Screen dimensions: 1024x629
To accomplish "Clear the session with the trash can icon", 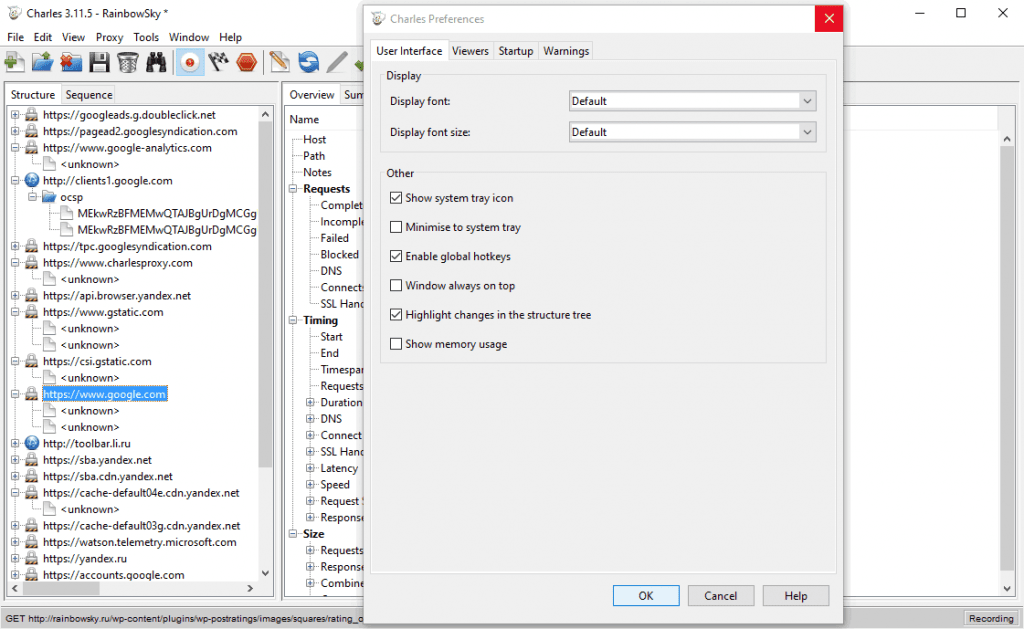I will 127,63.
